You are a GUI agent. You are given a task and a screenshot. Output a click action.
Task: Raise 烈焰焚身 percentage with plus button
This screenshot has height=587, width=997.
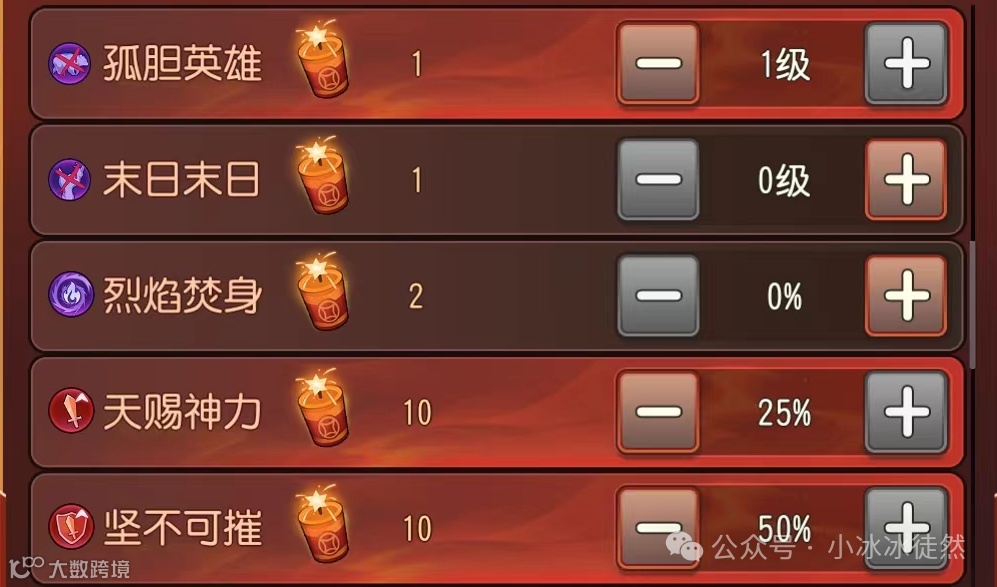pos(906,296)
